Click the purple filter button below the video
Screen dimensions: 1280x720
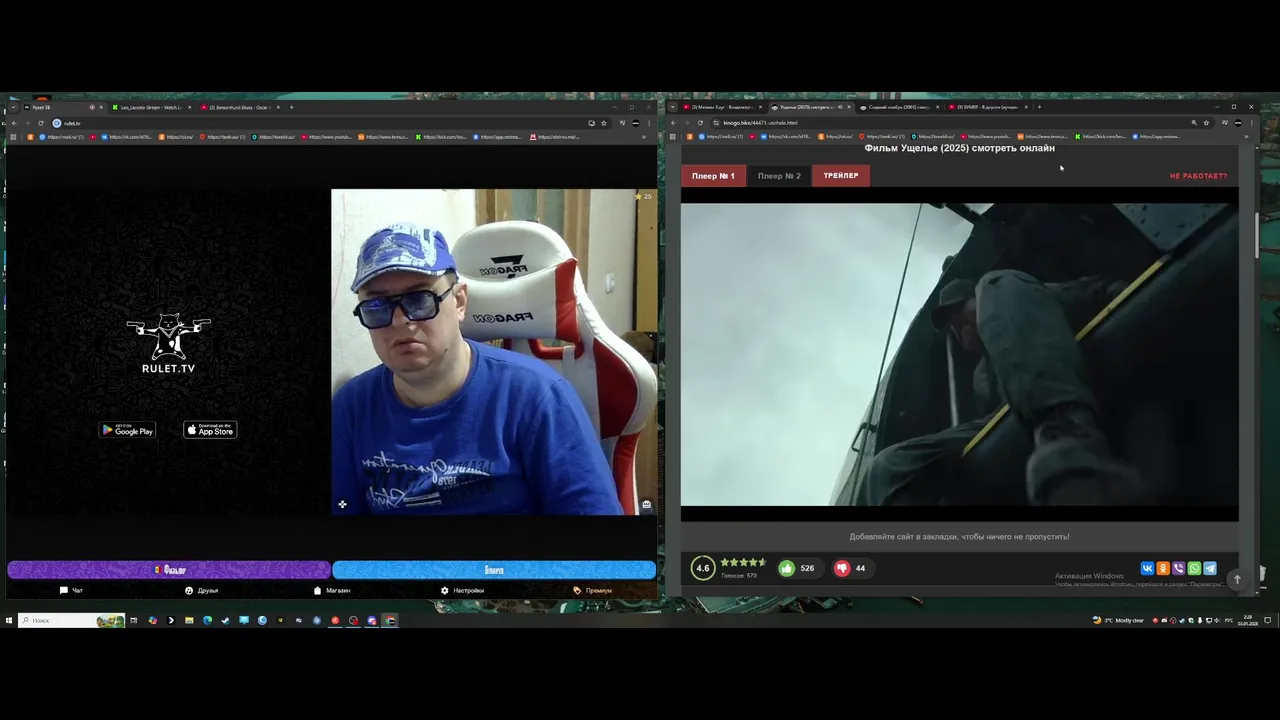(x=169, y=570)
